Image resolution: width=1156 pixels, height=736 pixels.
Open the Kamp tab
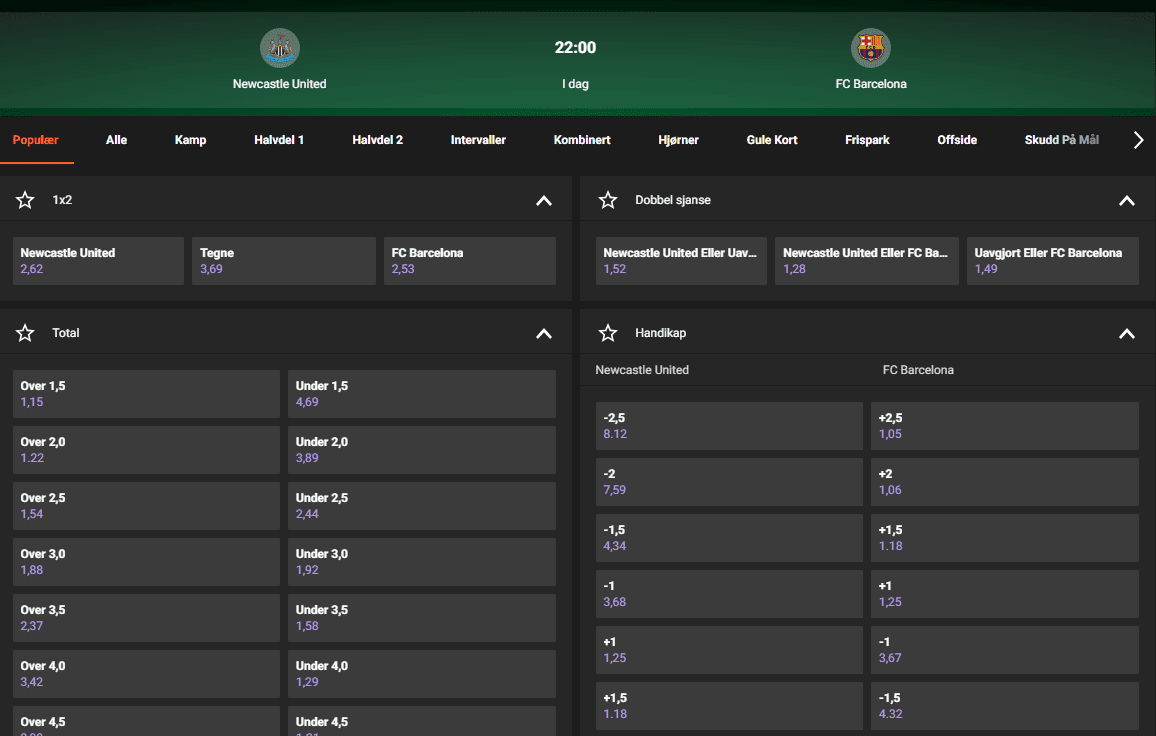pos(190,139)
